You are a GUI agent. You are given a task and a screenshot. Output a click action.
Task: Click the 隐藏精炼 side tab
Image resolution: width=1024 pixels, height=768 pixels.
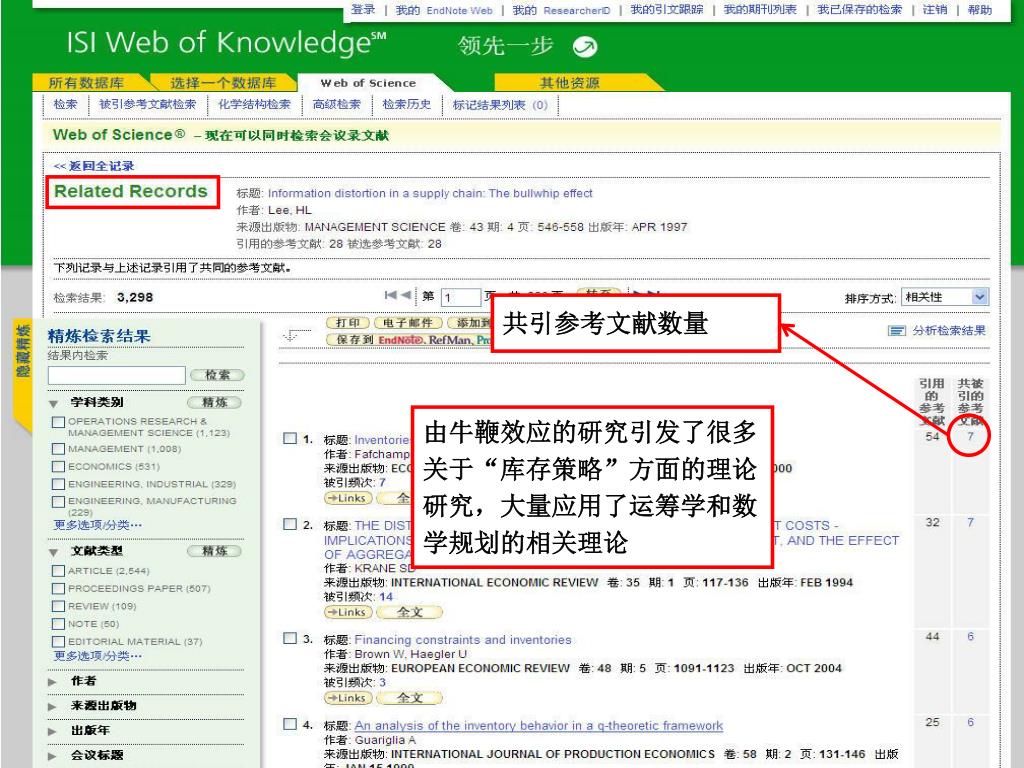tap(22, 351)
